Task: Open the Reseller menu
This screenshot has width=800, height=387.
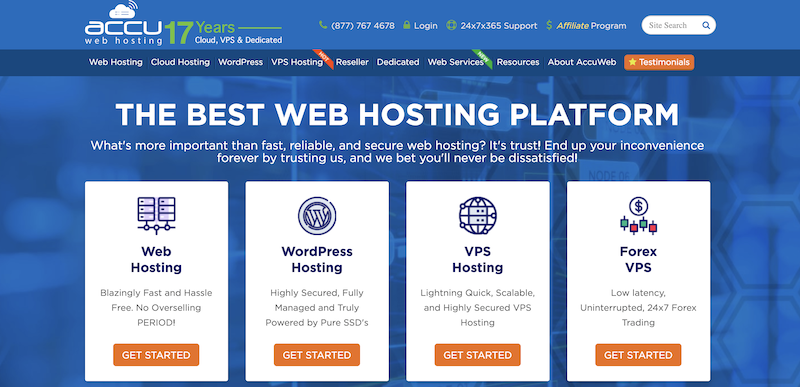Action: click(x=352, y=62)
